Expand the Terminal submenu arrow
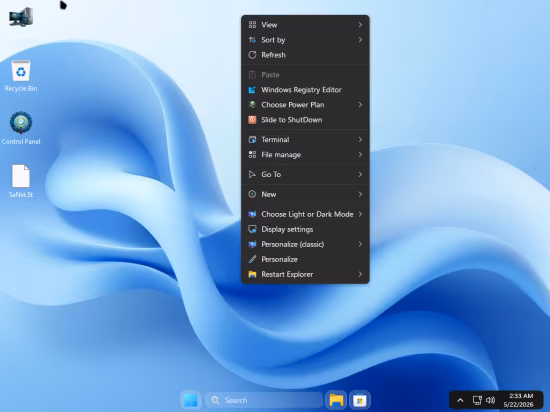550x412 pixels. click(360, 140)
